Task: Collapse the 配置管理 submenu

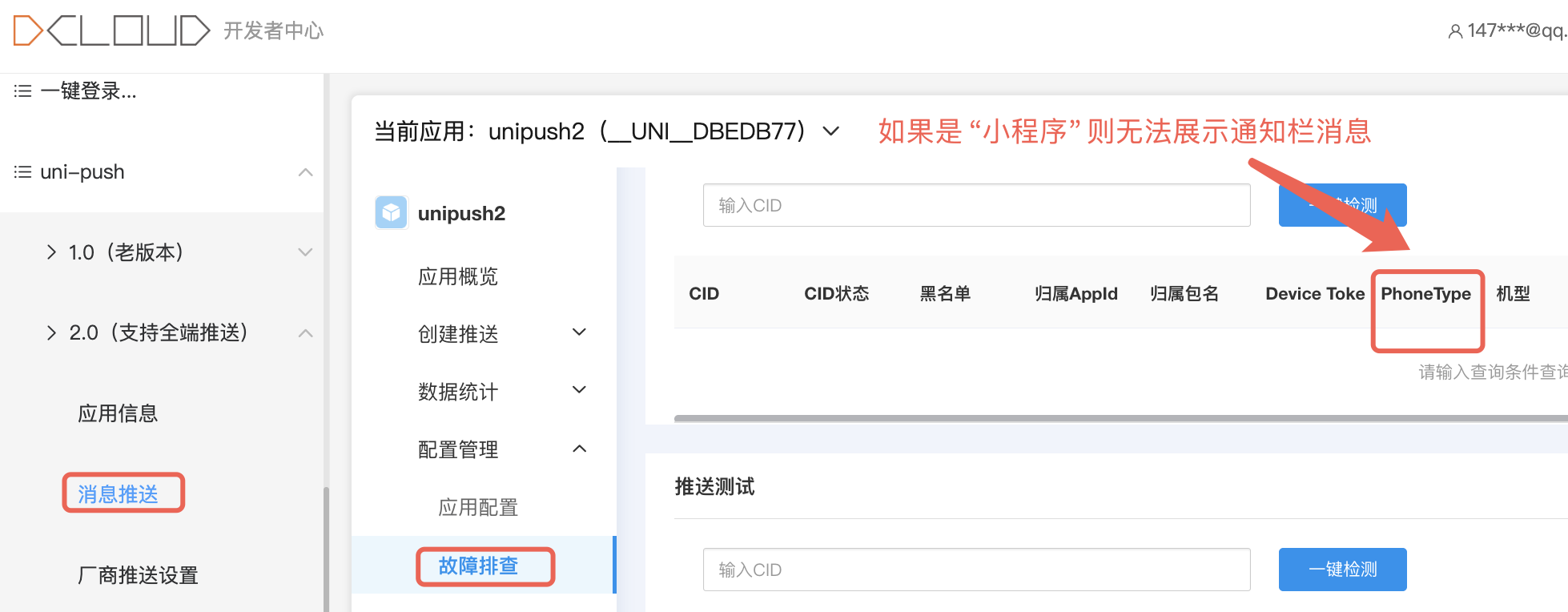Action: 580,449
